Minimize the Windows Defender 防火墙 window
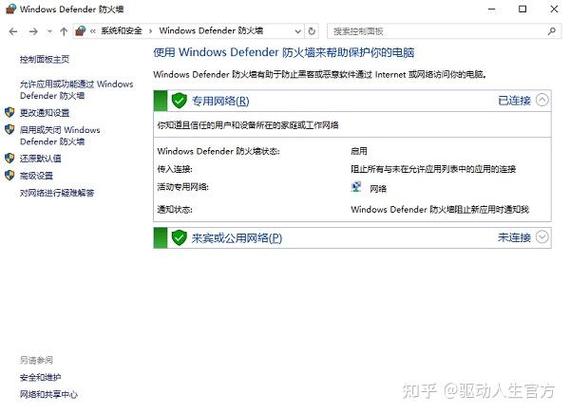Image resolution: width=570 pixels, height=414 pixels. [x=491, y=9]
